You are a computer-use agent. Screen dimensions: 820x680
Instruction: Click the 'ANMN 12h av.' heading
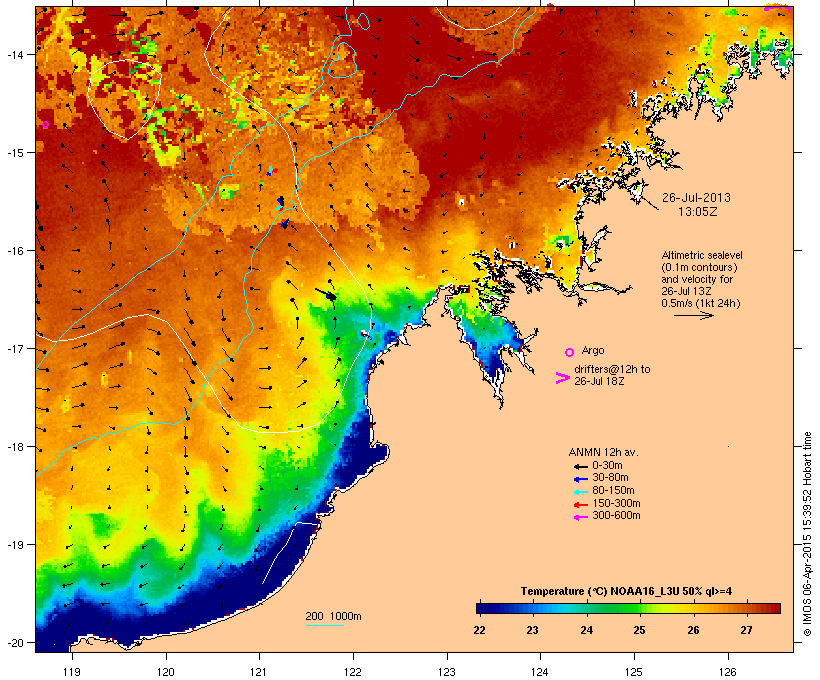(603, 452)
